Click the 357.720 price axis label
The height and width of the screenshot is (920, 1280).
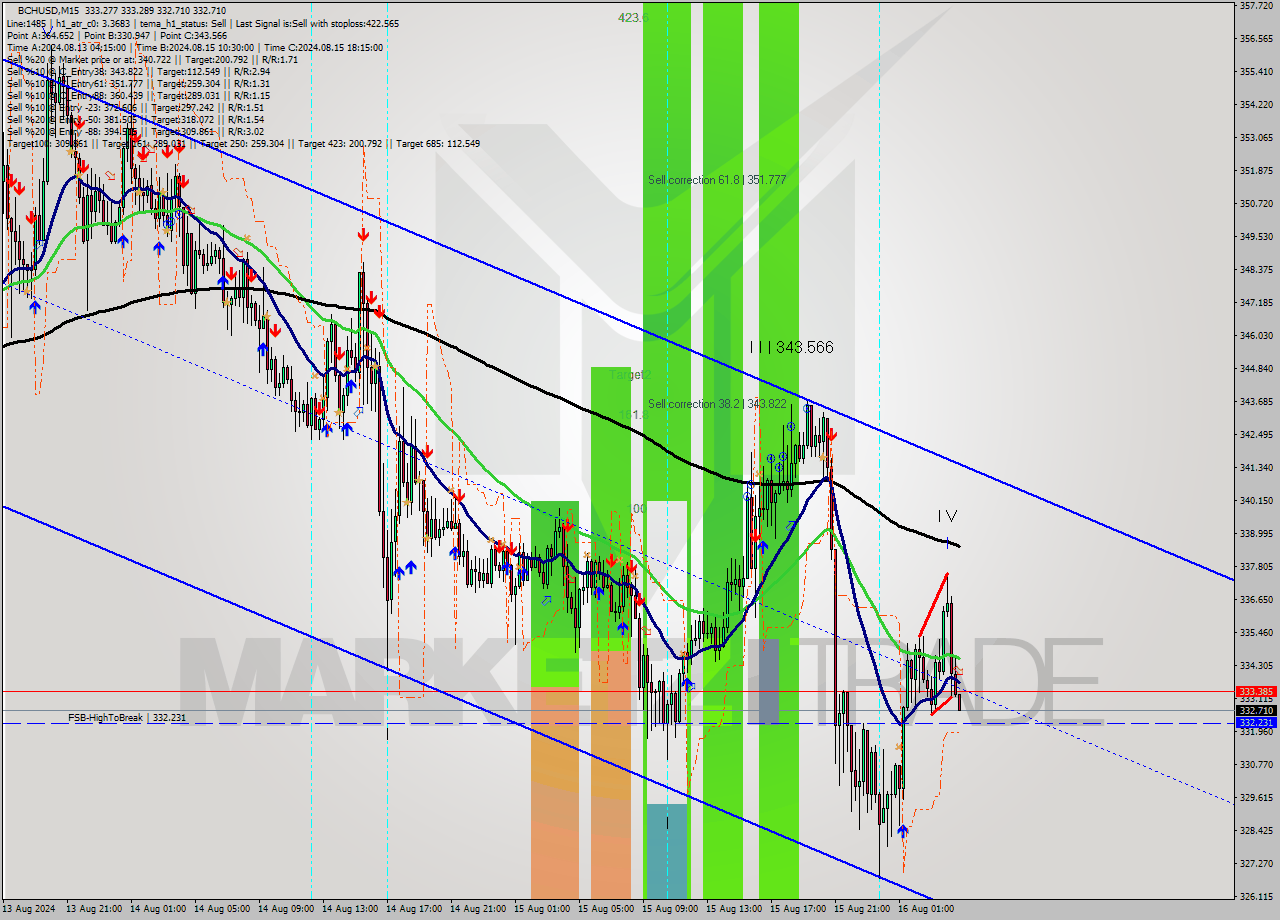pos(1255,6)
